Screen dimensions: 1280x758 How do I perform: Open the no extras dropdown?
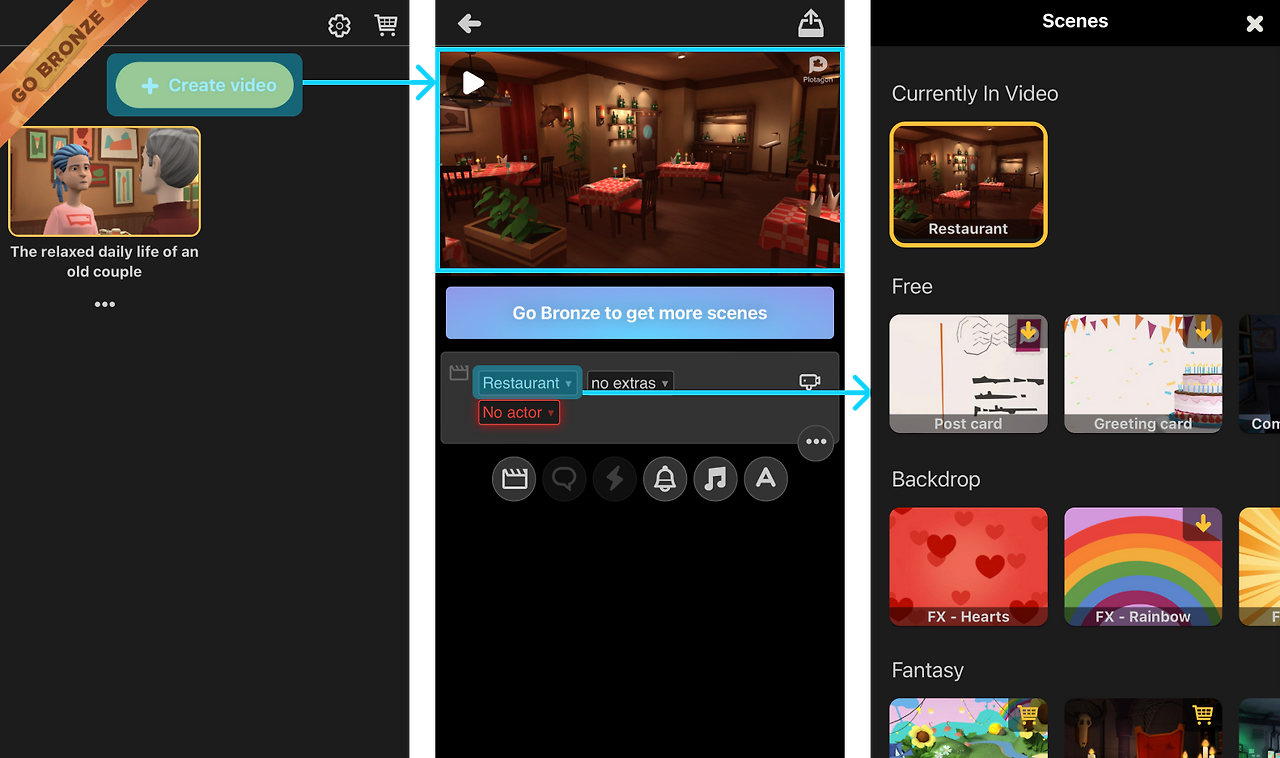point(630,383)
